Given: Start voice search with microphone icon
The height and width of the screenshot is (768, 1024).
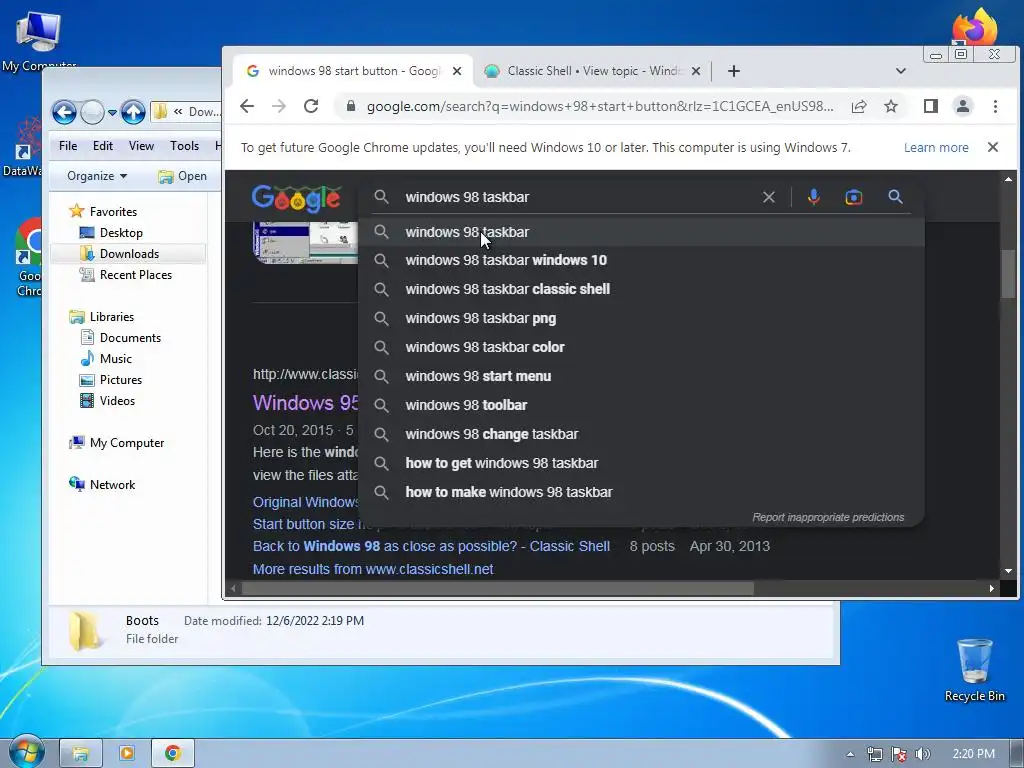Looking at the screenshot, I should (x=814, y=197).
